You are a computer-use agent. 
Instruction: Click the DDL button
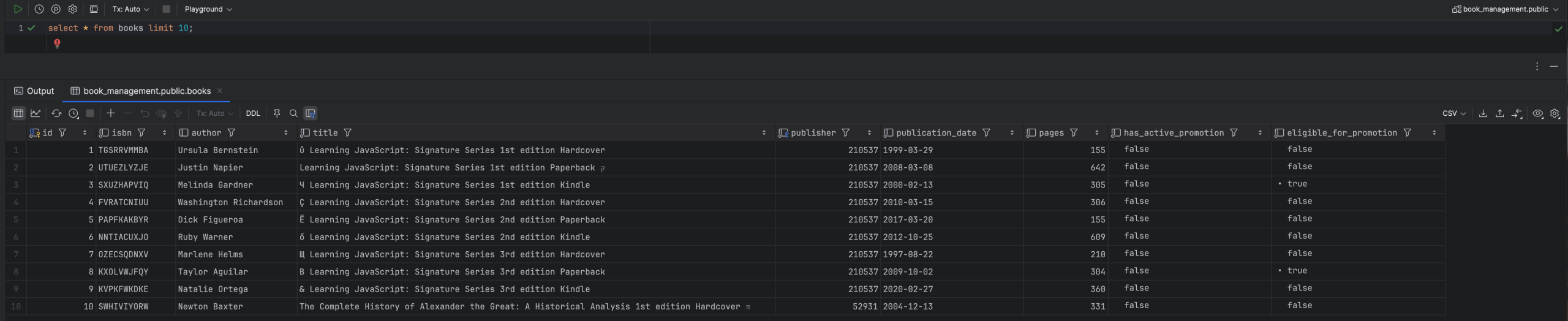pos(253,113)
